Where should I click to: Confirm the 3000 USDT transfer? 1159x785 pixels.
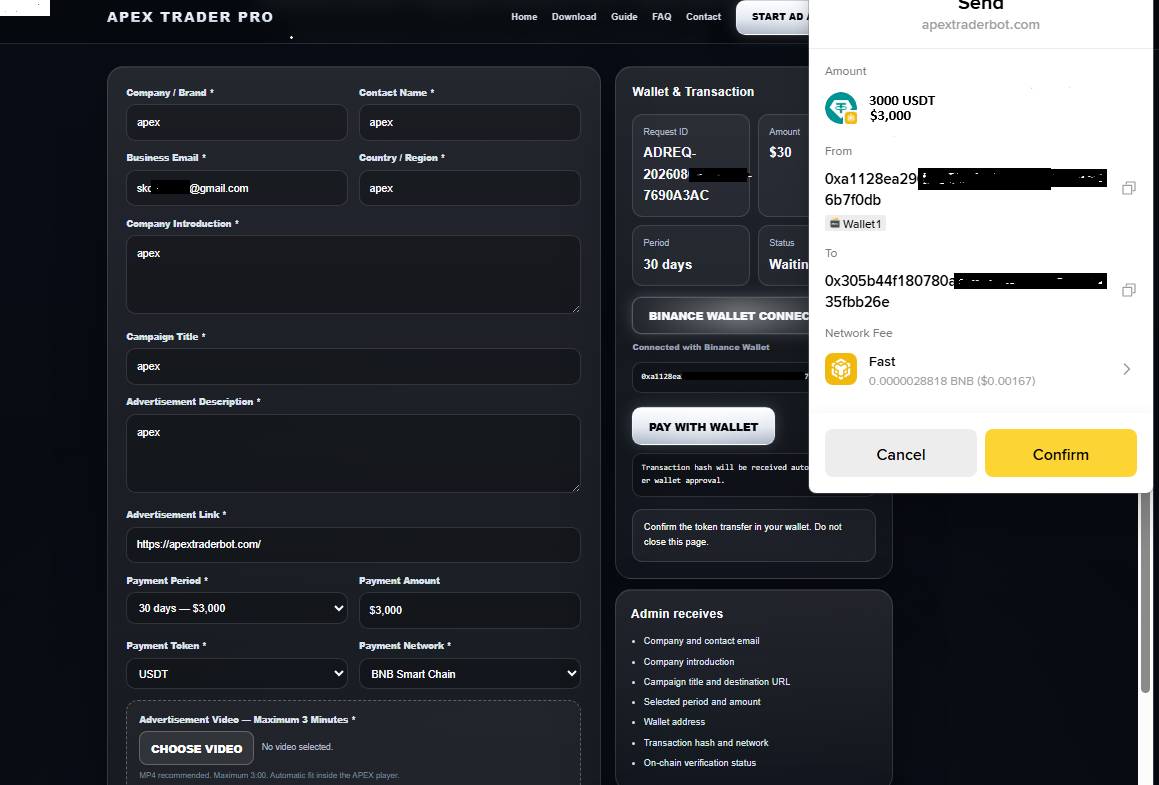[x=1060, y=453]
